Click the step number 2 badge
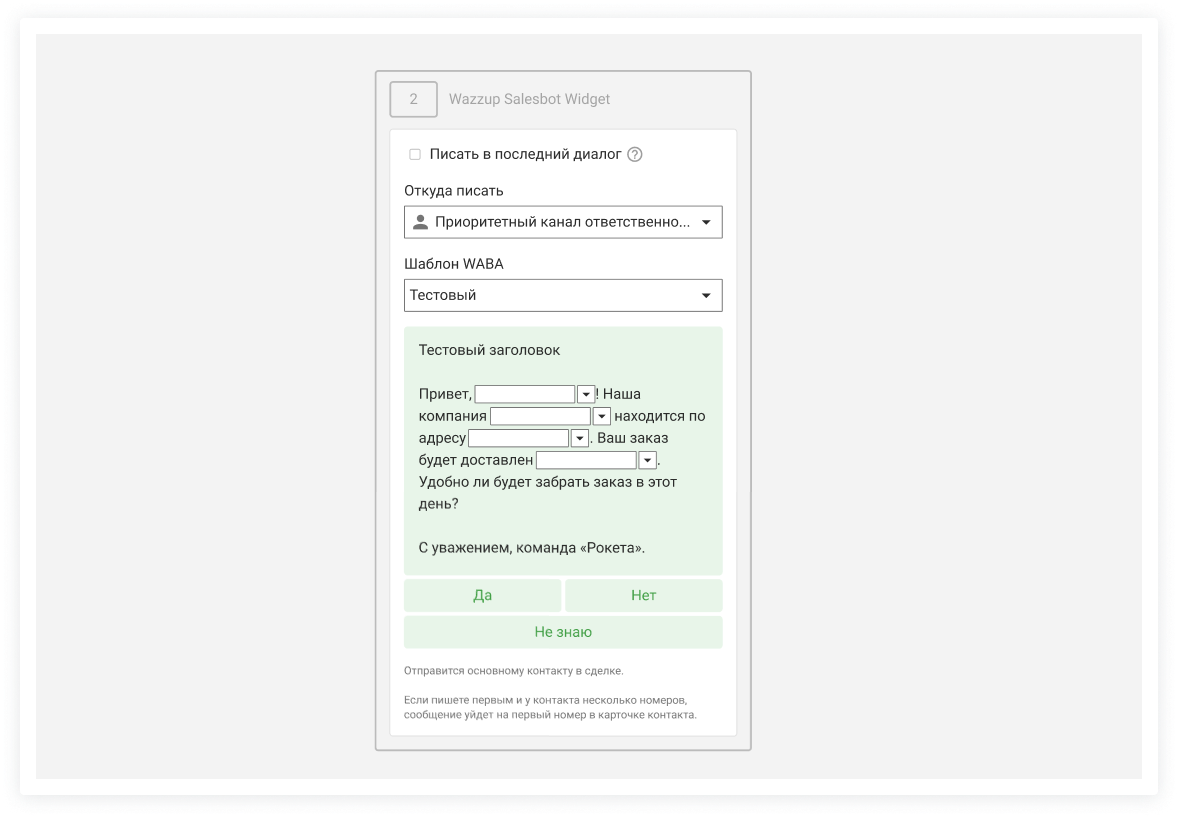The width and height of the screenshot is (1178, 817). coord(413,99)
